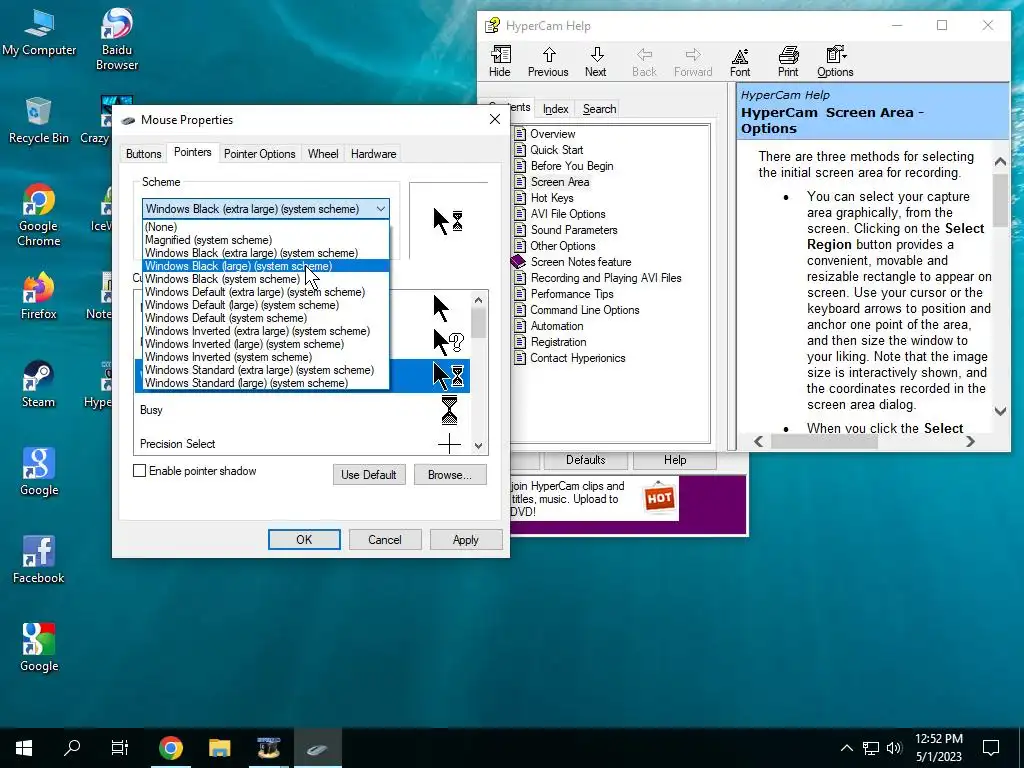Click OK in Mouse Properties
The height and width of the screenshot is (768, 1024).
(x=304, y=540)
